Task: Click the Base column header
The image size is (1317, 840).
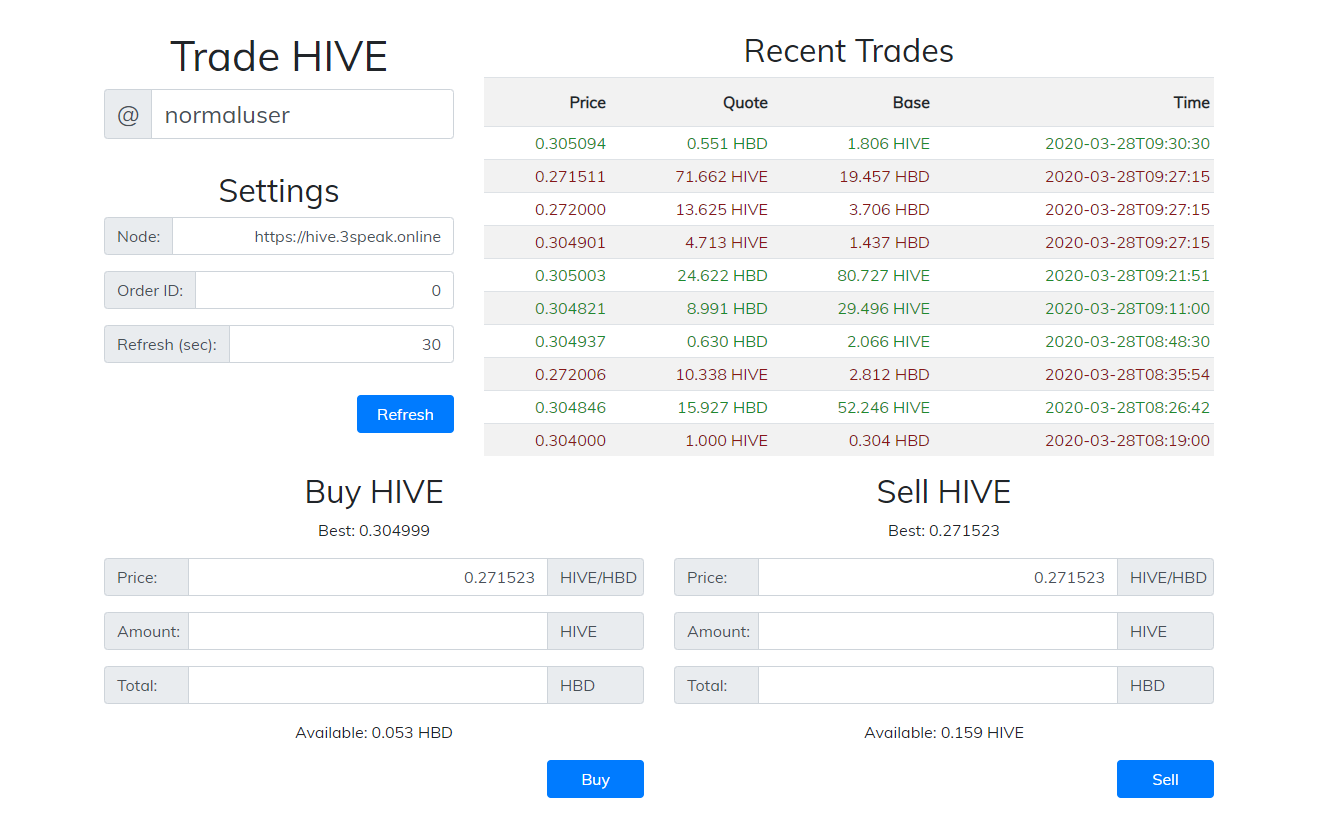Action: click(x=911, y=102)
